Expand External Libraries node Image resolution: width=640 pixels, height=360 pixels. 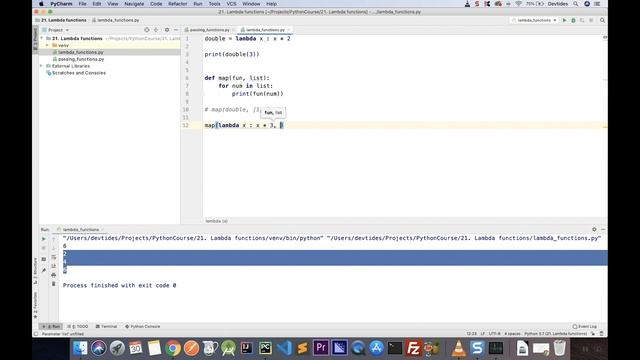tap(42, 66)
